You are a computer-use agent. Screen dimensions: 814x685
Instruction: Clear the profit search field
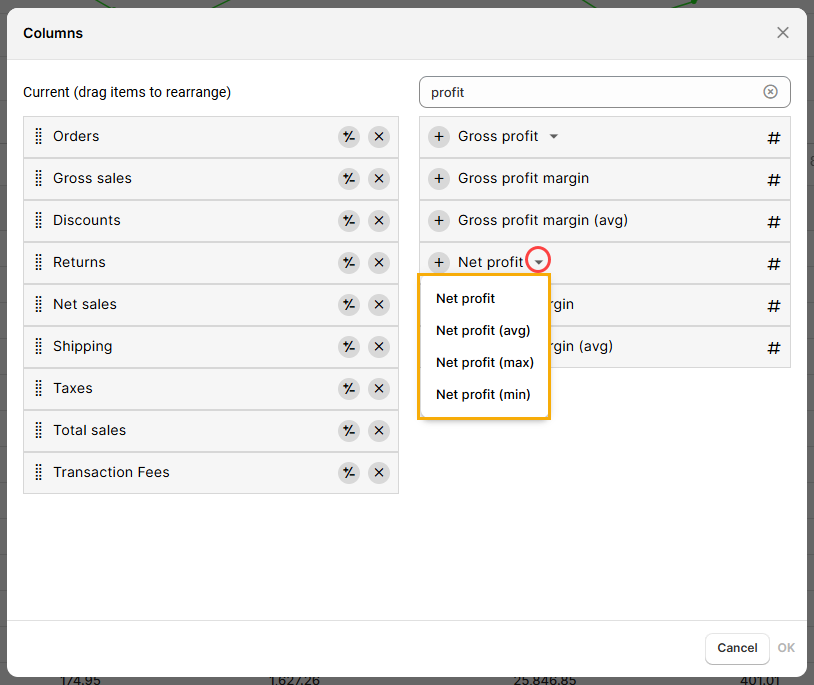click(770, 92)
